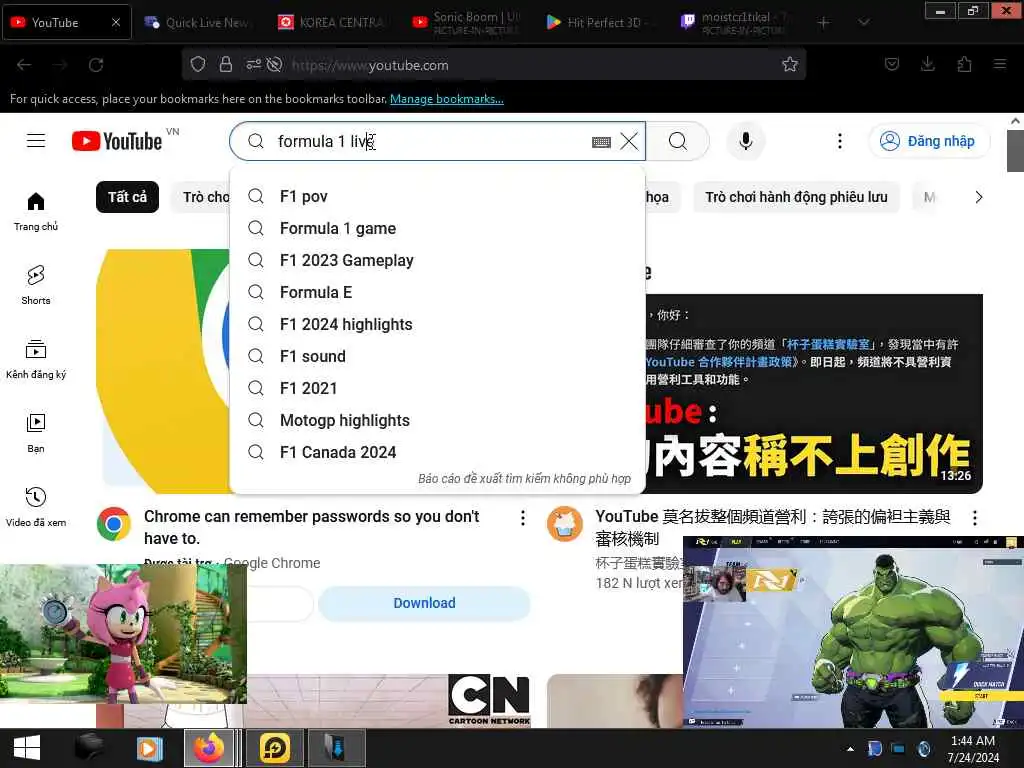Click 'Báo cáo đề xuất tìm kiếm không phù hợp'
1024x768 pixels.
pyautogui.click(x=524, y=478)
